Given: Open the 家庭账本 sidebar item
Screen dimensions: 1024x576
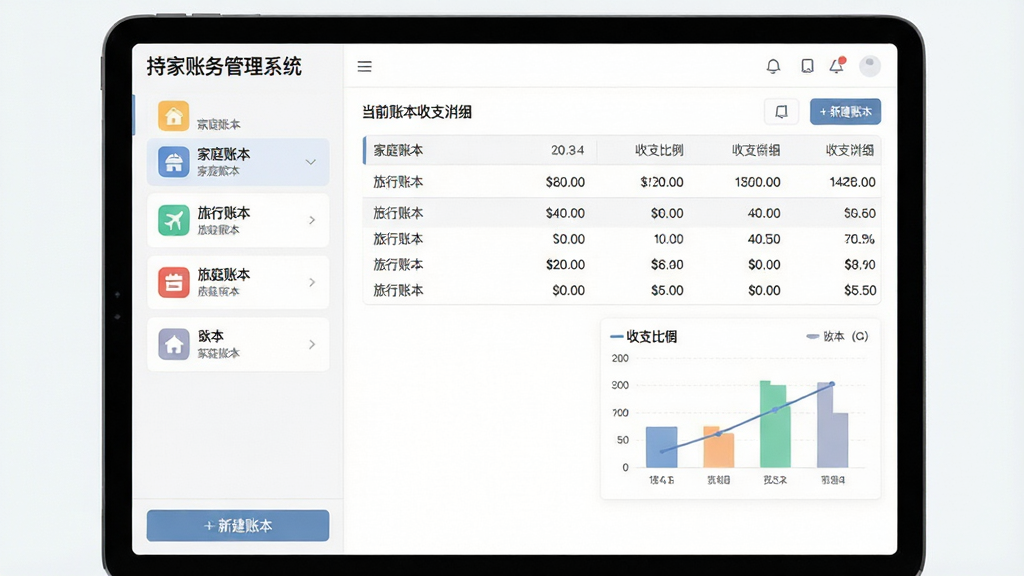Looking at the screenshot, I should pyautogui.click(x=238, y=162).
